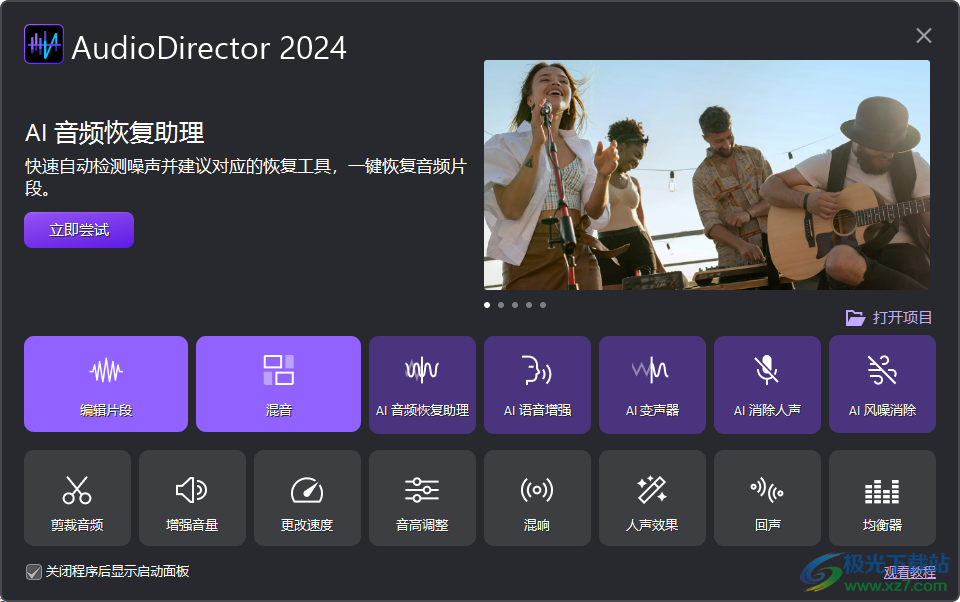Open the 人声效果 vocal effects tool
This screenshot has height=602, width=960.
click(652, 497)
